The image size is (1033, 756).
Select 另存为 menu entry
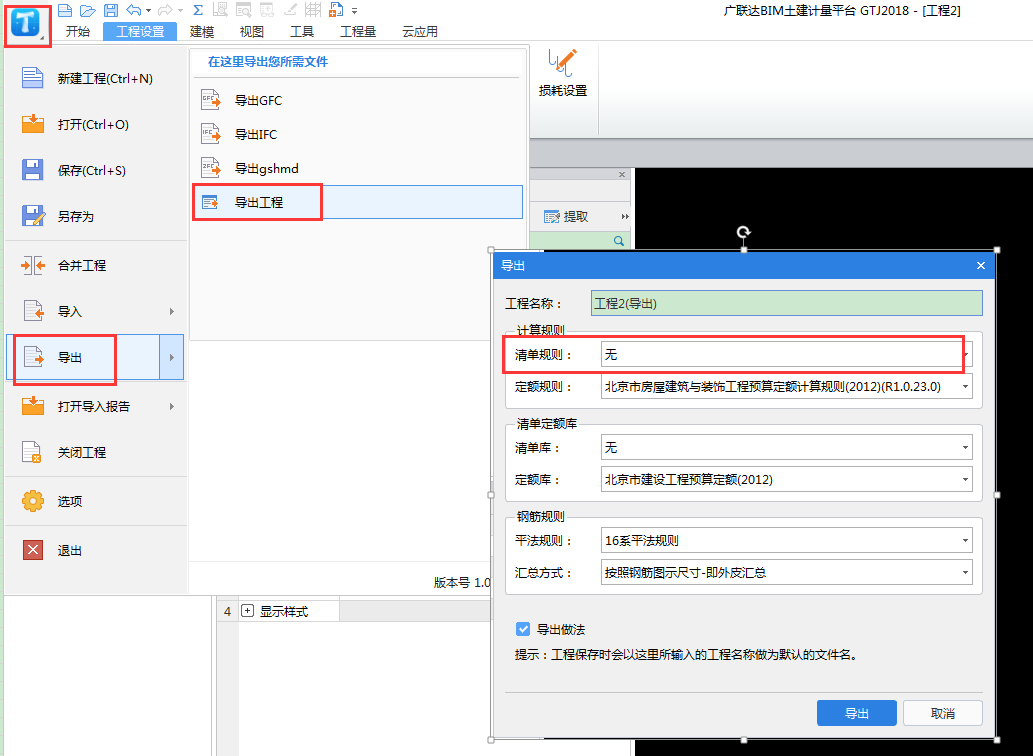[96, 217]
